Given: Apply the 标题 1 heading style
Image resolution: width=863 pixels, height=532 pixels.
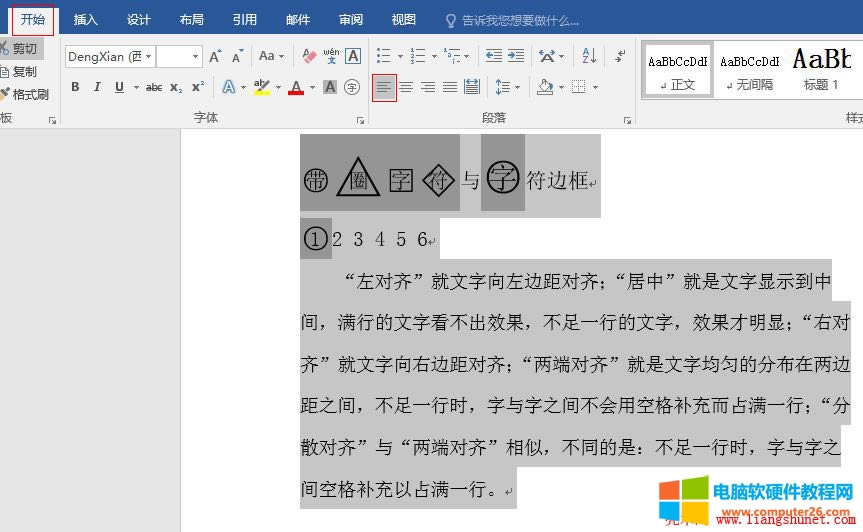Looking at the screenshot, I should coord(821,69).
